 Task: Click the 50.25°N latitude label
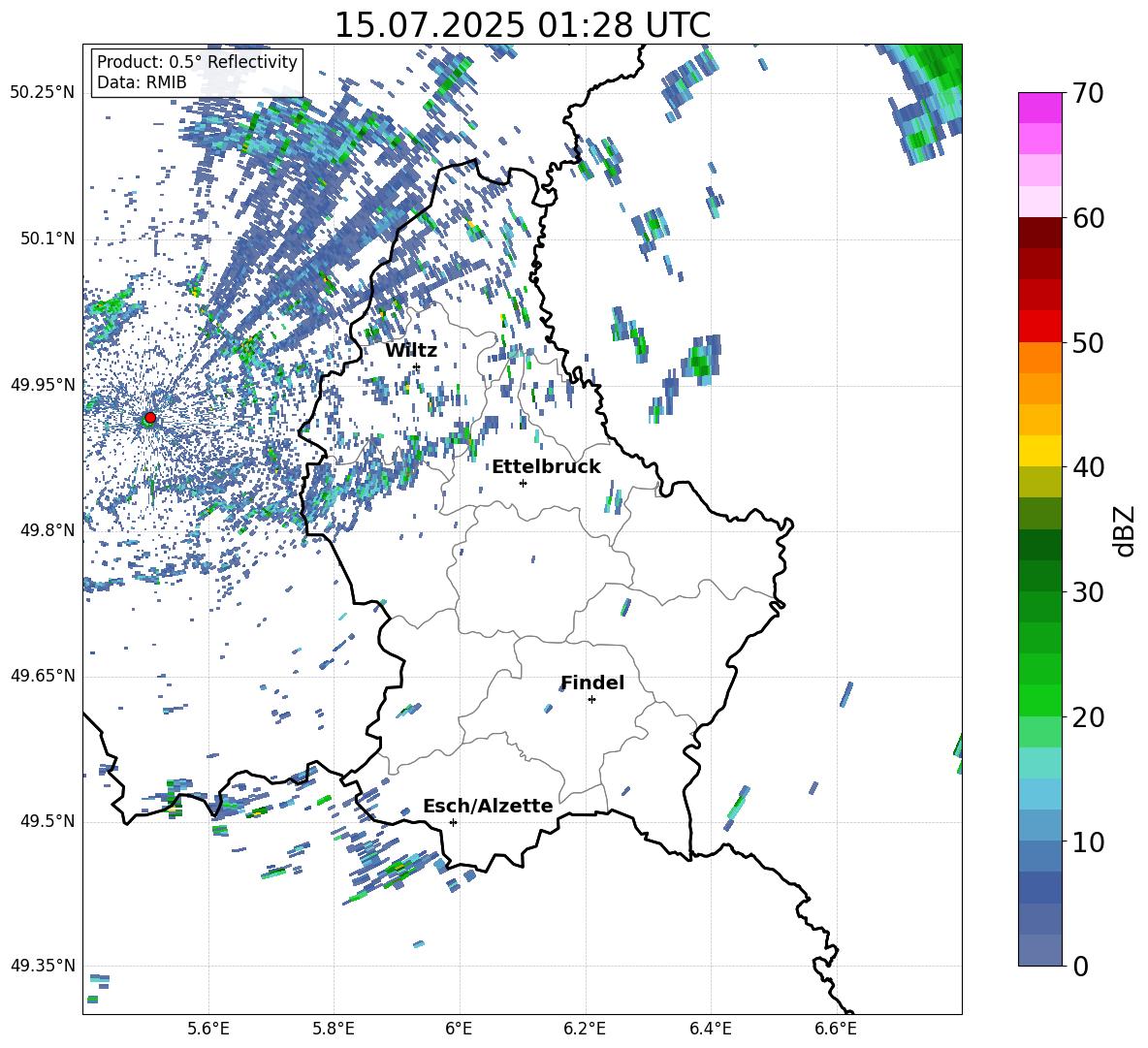pyautogui.click(x=43, y=92)
